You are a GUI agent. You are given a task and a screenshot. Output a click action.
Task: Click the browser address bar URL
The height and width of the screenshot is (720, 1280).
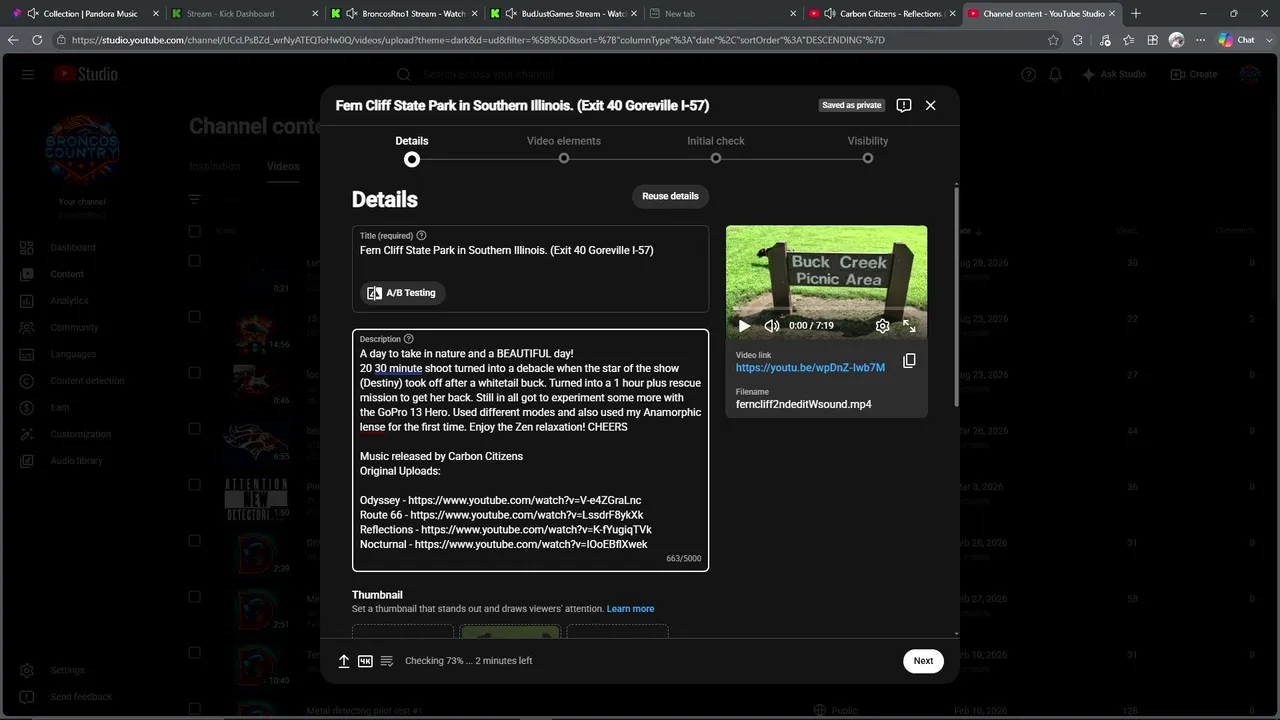[x=478, y=40]
